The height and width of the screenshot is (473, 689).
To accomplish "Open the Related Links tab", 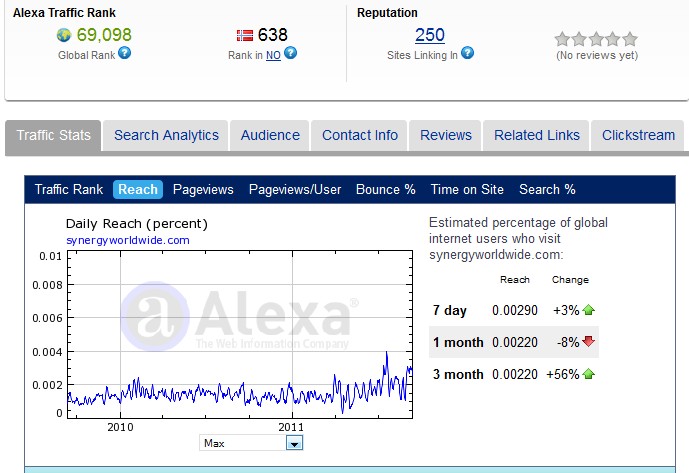I will [x=537, y=135].
